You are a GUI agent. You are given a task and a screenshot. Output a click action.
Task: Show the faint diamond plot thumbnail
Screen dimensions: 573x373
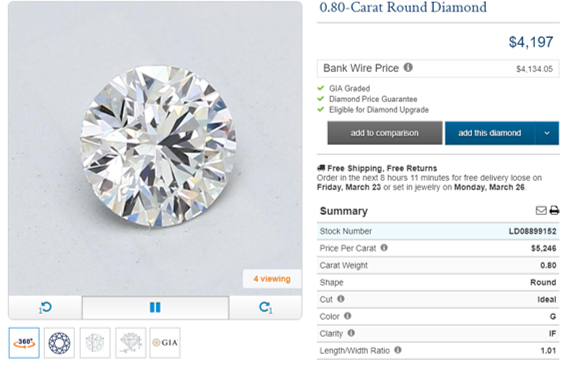coord(95,343)
